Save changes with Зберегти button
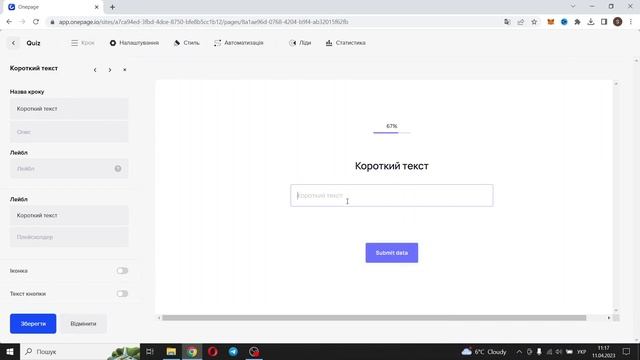This screenshot has width=640, height=360. (x=33, y=324)
